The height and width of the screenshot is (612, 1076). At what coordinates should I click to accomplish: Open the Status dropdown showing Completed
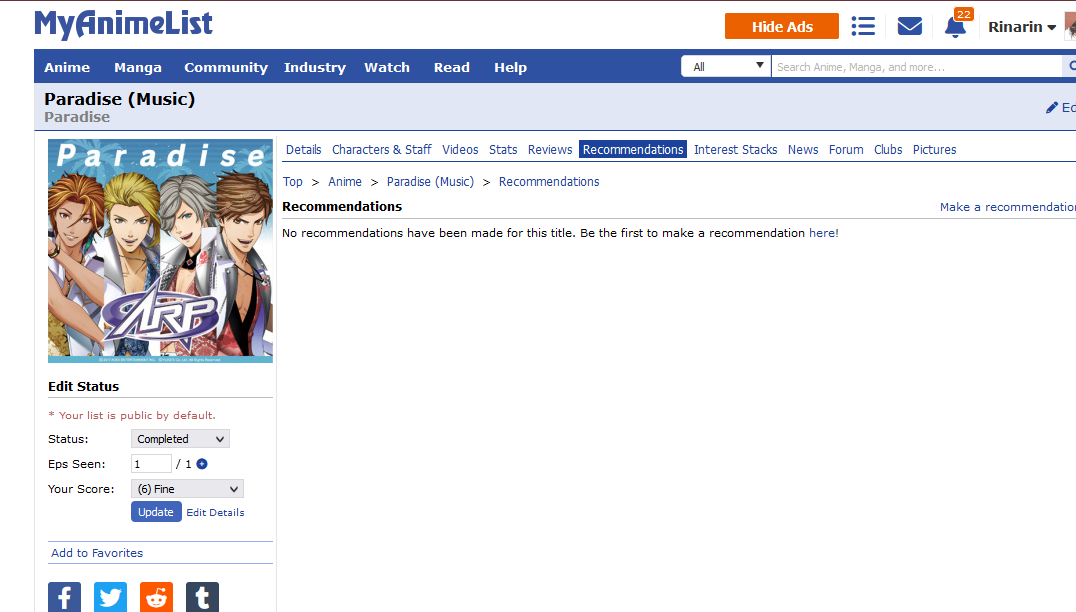click(180, 439)
